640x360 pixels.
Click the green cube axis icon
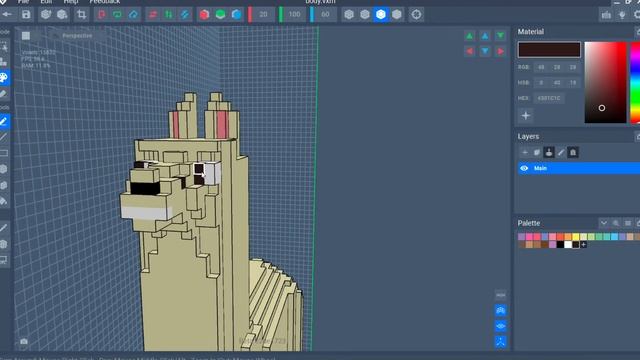pyautogui.click(x=220, y=15)
